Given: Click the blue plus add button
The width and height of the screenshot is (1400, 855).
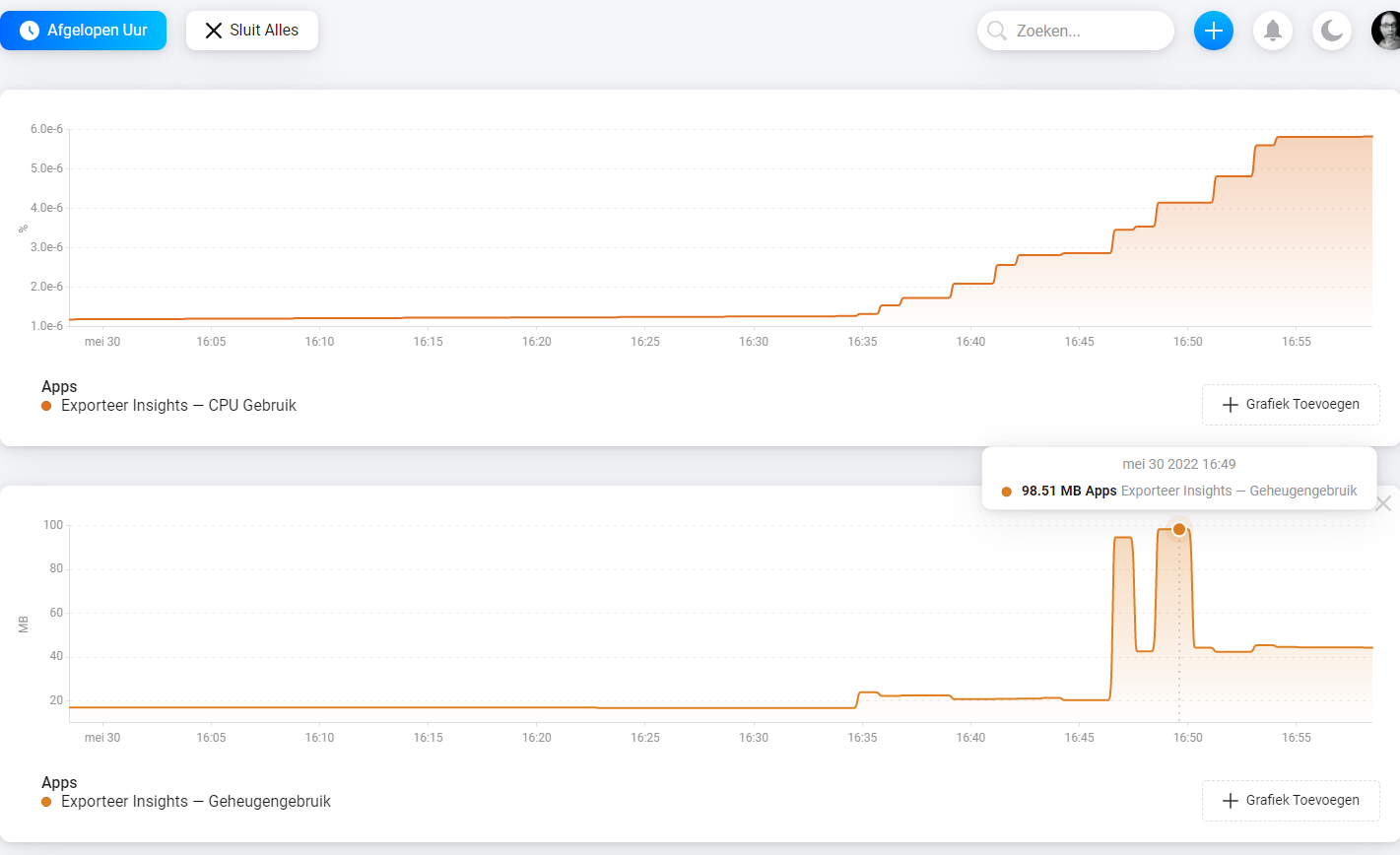Looking at the screenshot, I should click(1214, 31).
